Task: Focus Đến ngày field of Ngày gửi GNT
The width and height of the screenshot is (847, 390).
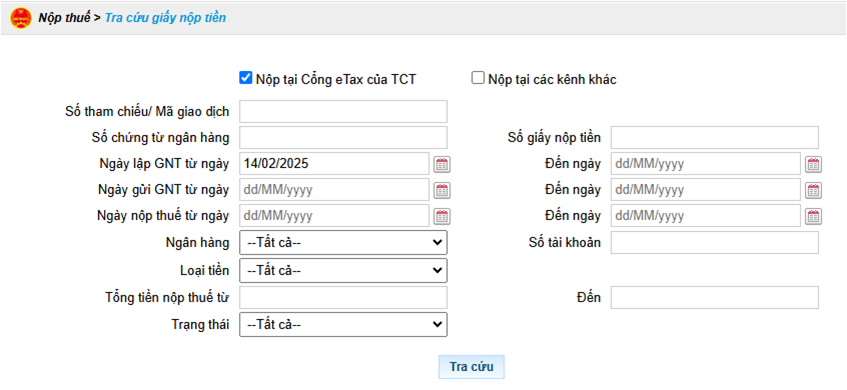Action: click(705, 190)
